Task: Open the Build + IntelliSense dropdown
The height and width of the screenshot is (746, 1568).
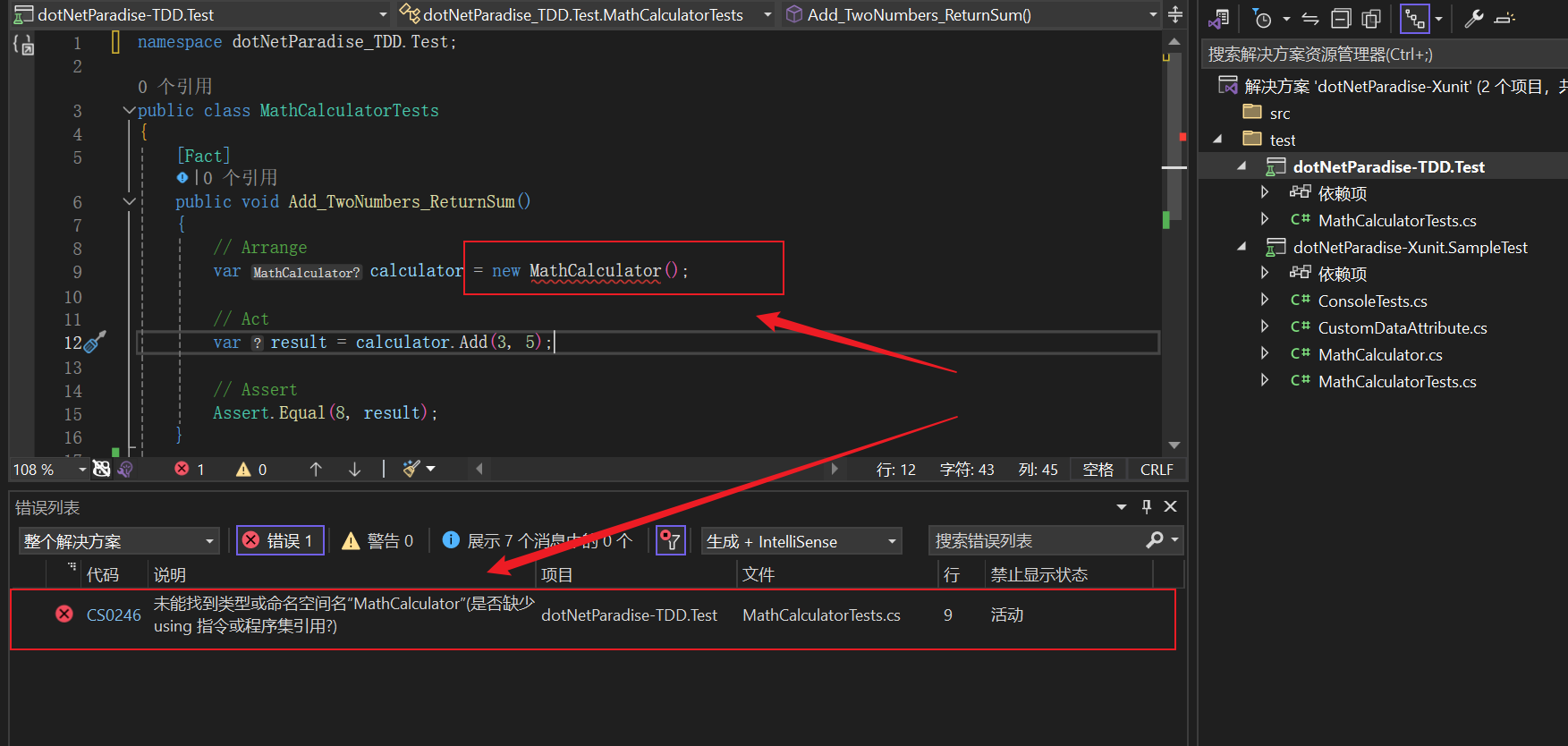Action: click(x=801, y=540)
